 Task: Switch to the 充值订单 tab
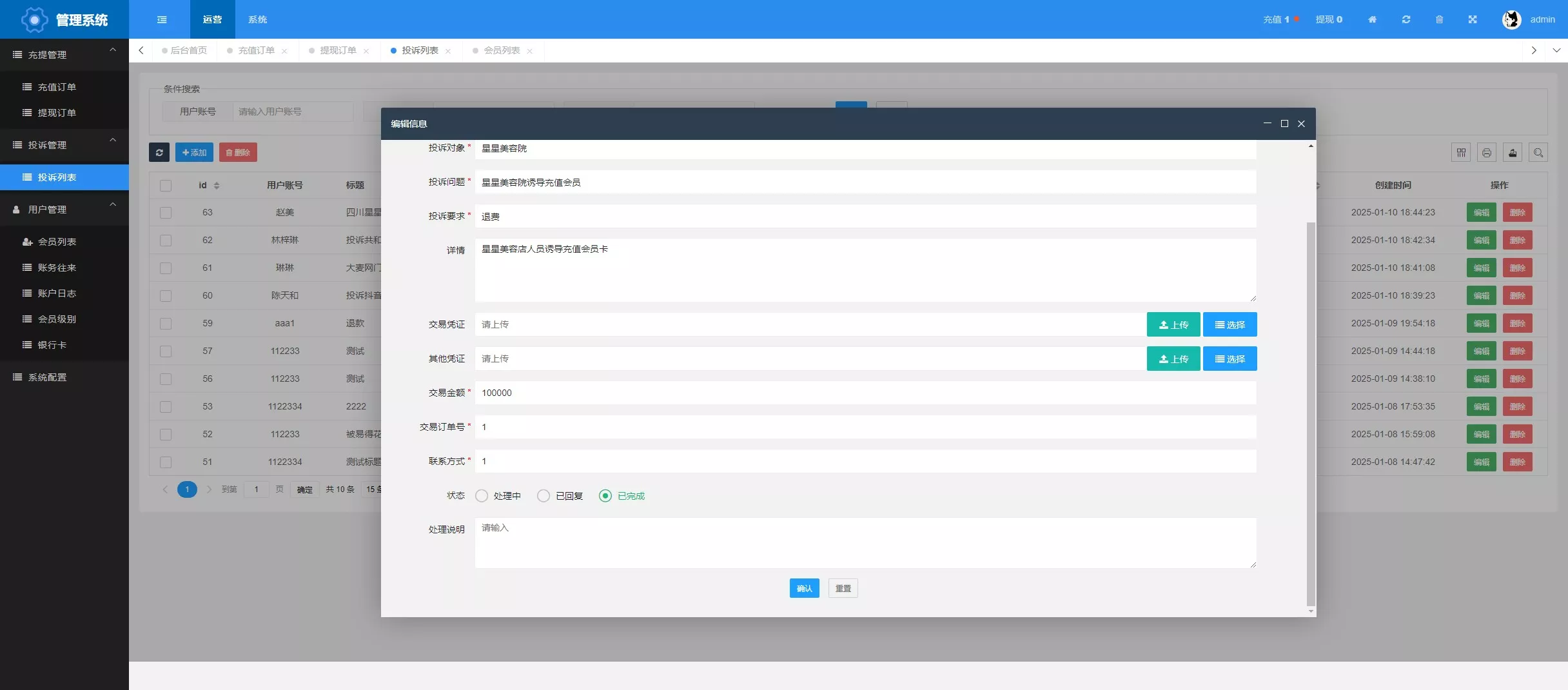click(256, 50)
